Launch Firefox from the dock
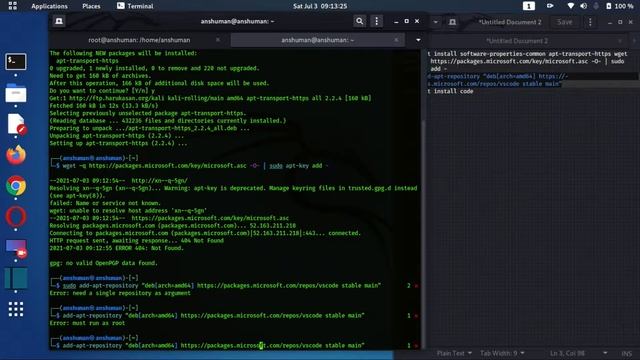Viewport: 640px width, 360px height. click(16, 155)
